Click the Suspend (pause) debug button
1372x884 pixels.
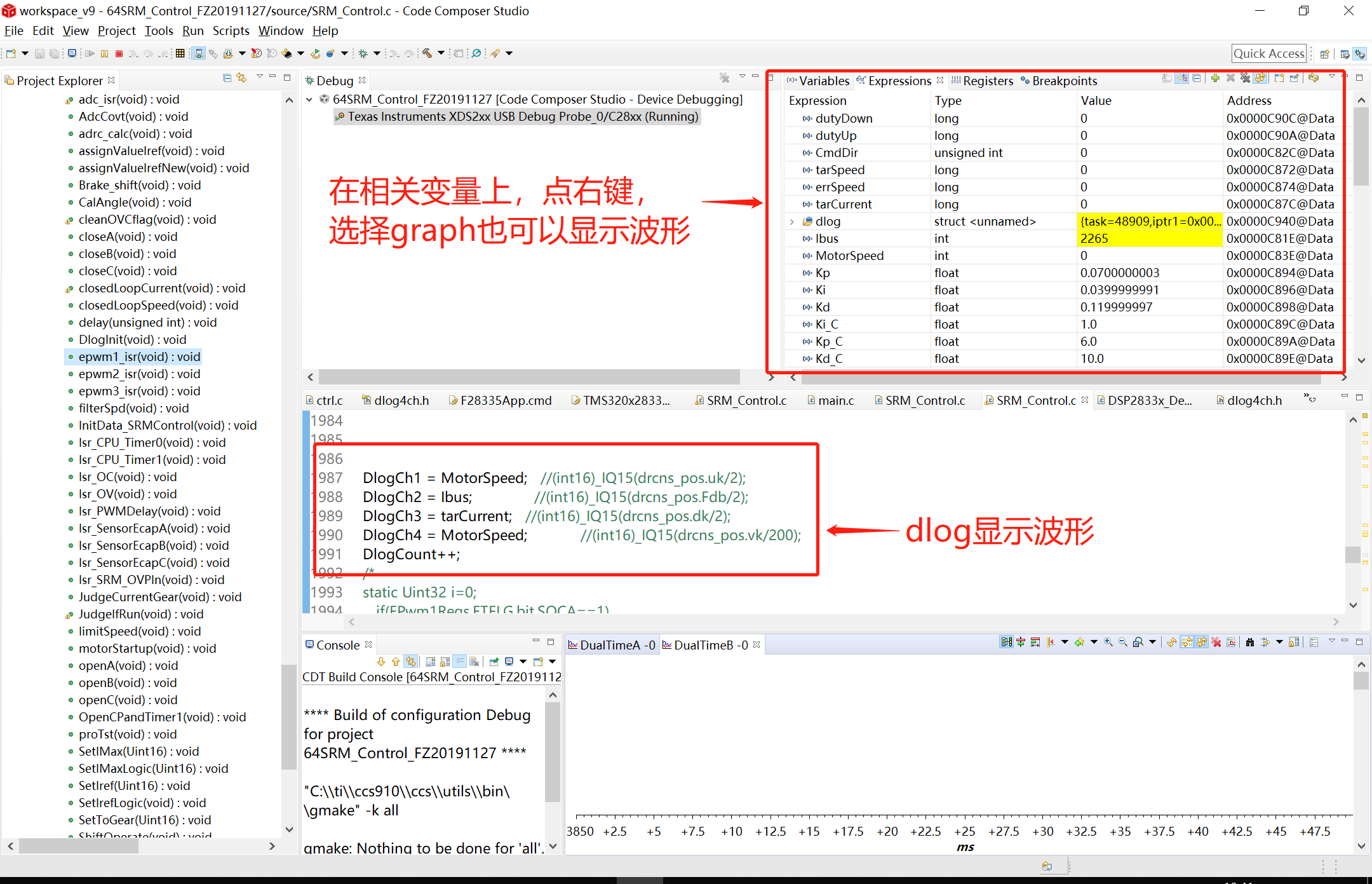pyautogui.click(x=104, y=54)
